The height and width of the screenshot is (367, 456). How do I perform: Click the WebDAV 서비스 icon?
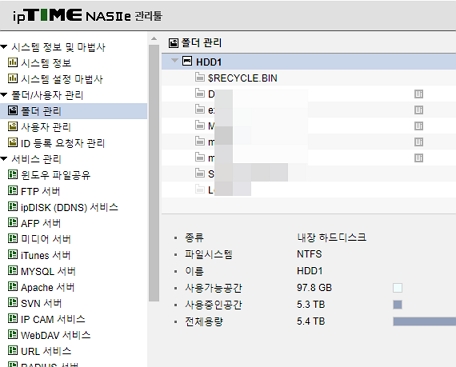(13, 334)
